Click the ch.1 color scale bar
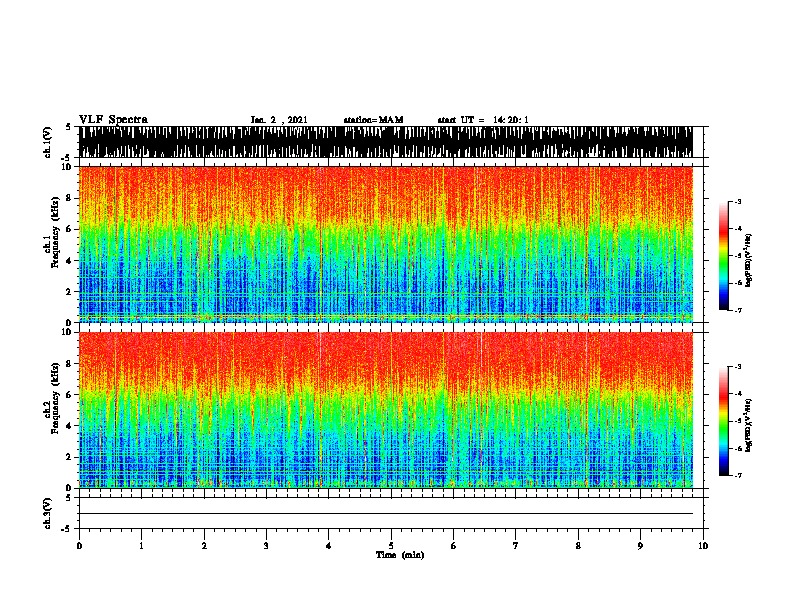 tap(724, 256)
